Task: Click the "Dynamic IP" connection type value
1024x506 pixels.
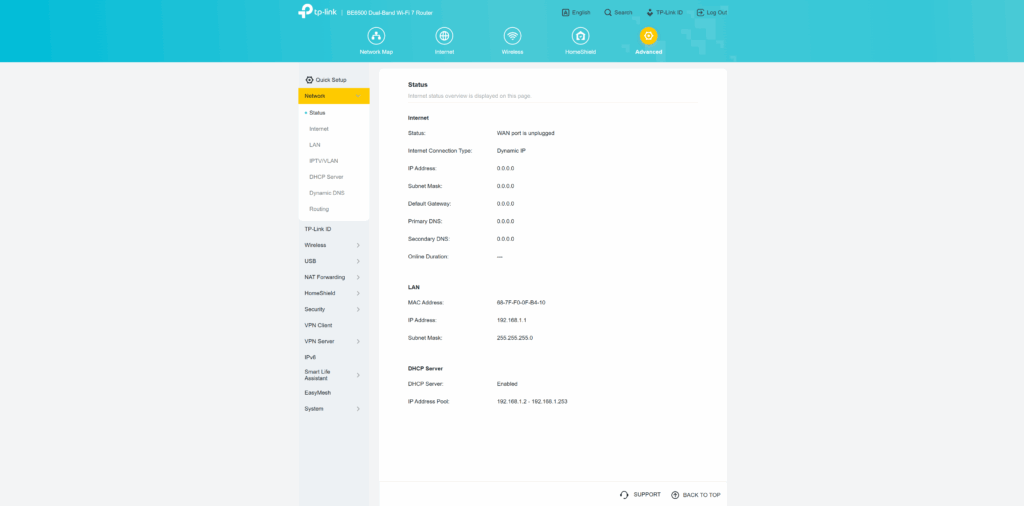Action: (x=511, y=151)
